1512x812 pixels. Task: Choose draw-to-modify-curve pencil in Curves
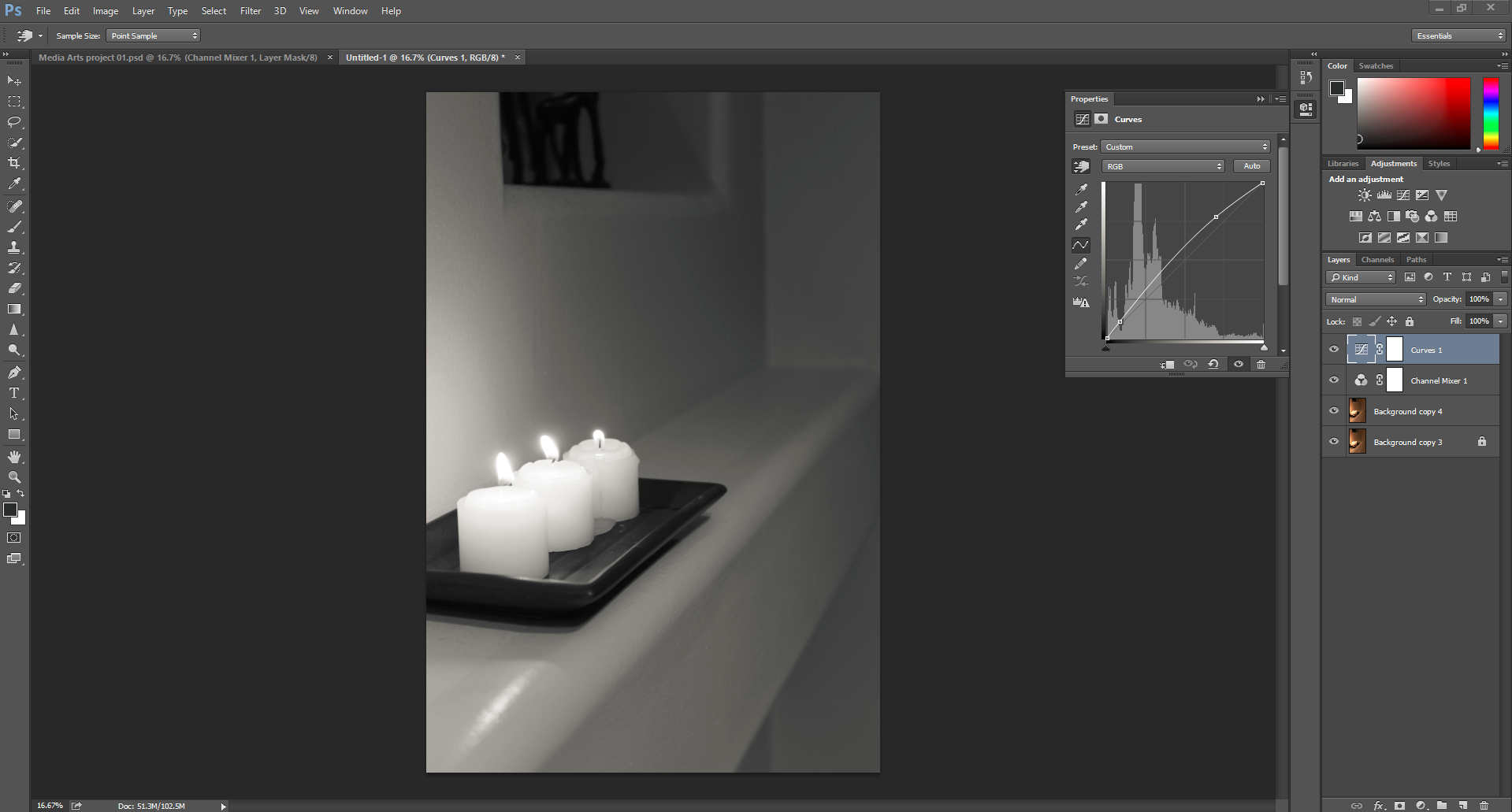point(1081,264)
